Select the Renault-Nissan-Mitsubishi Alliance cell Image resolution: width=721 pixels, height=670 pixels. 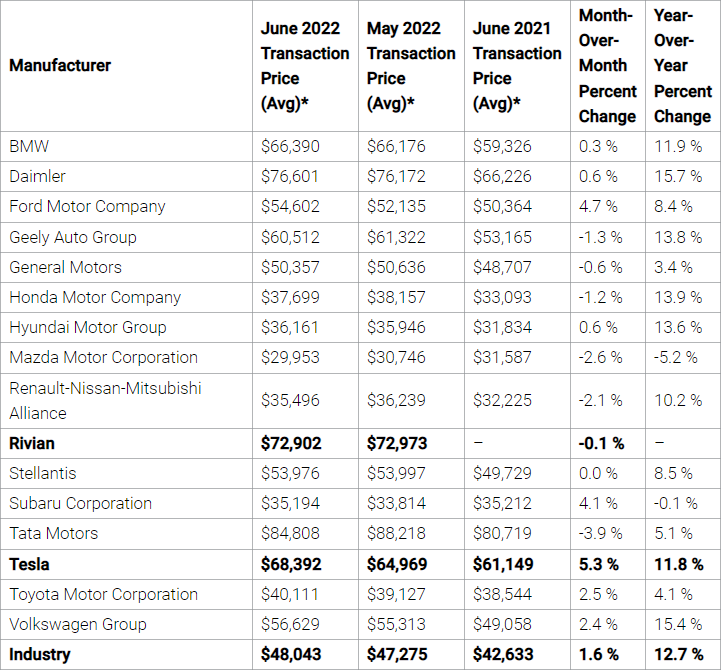click(x=105, y=400)
